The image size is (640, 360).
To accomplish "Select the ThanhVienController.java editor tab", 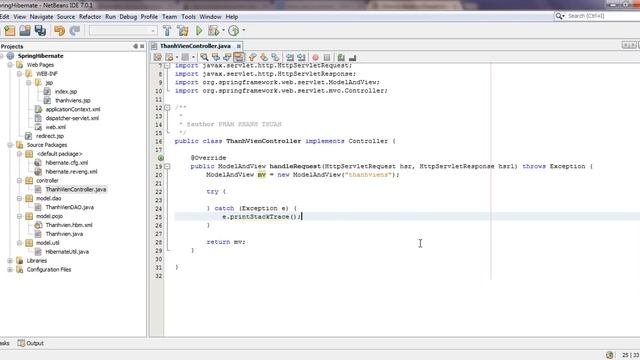I will coord(195,46).
